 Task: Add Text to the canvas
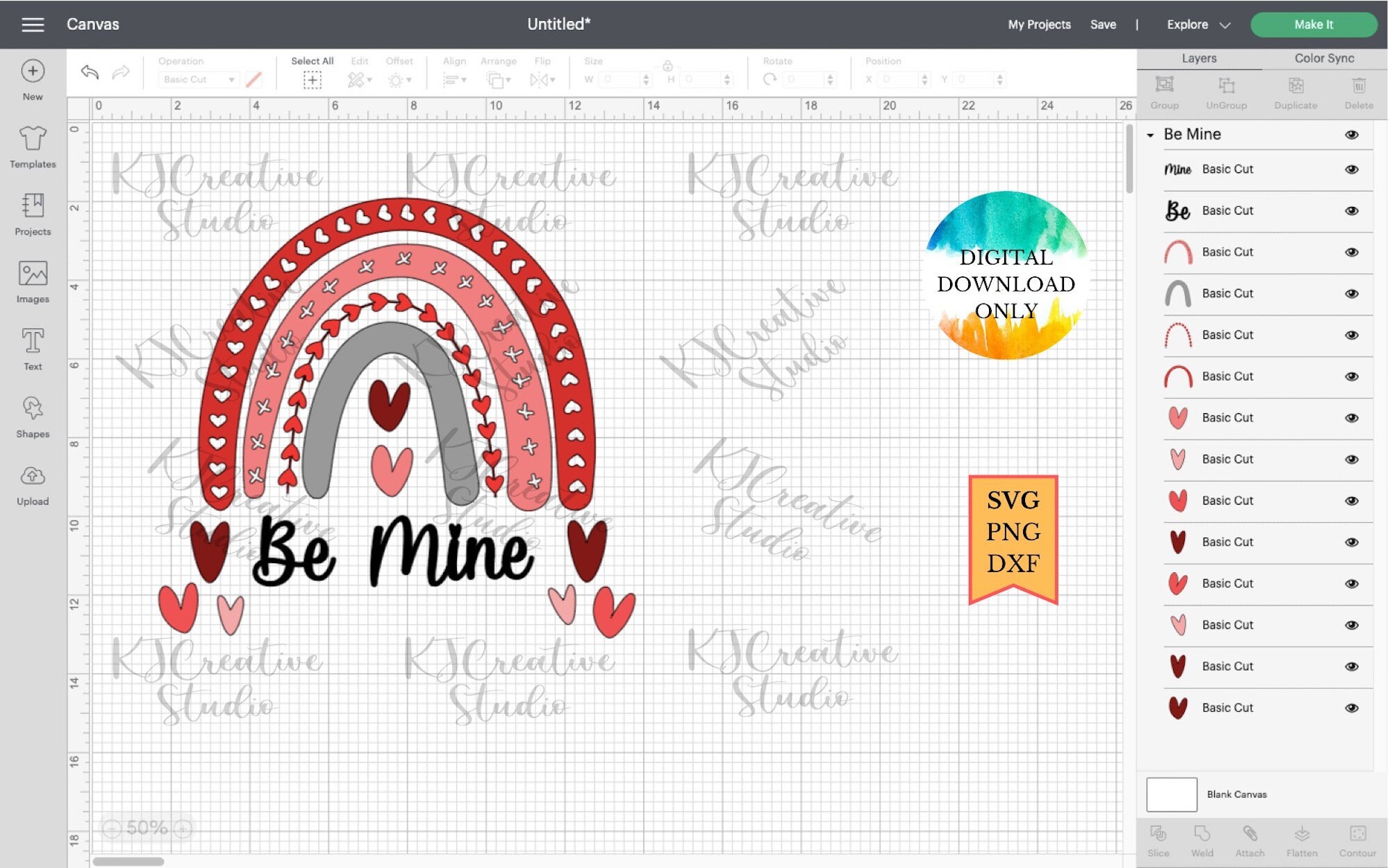[x=33, y=349]
